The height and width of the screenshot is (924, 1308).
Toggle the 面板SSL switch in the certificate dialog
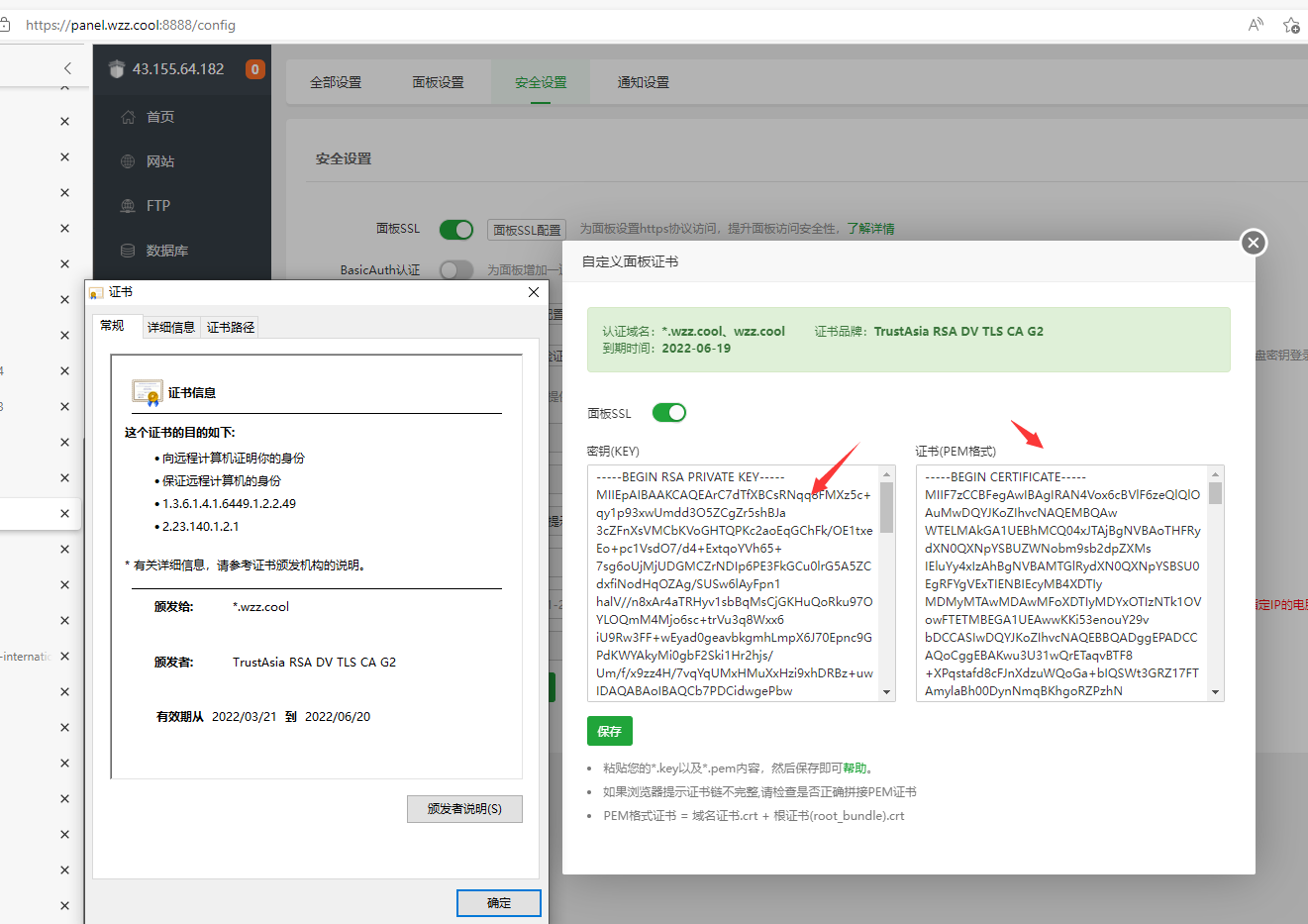coord(669,413)
